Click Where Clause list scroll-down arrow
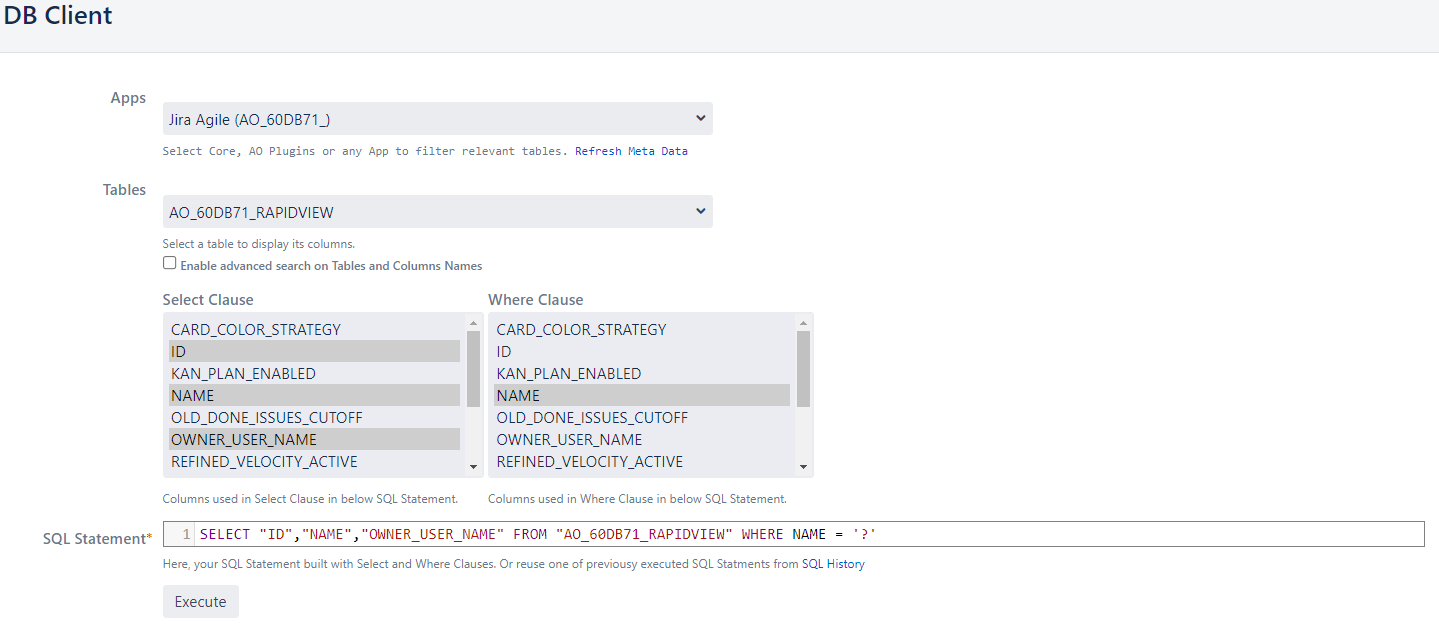The height and width of the screenshot is (624, 1439). [x=802, y=467]
